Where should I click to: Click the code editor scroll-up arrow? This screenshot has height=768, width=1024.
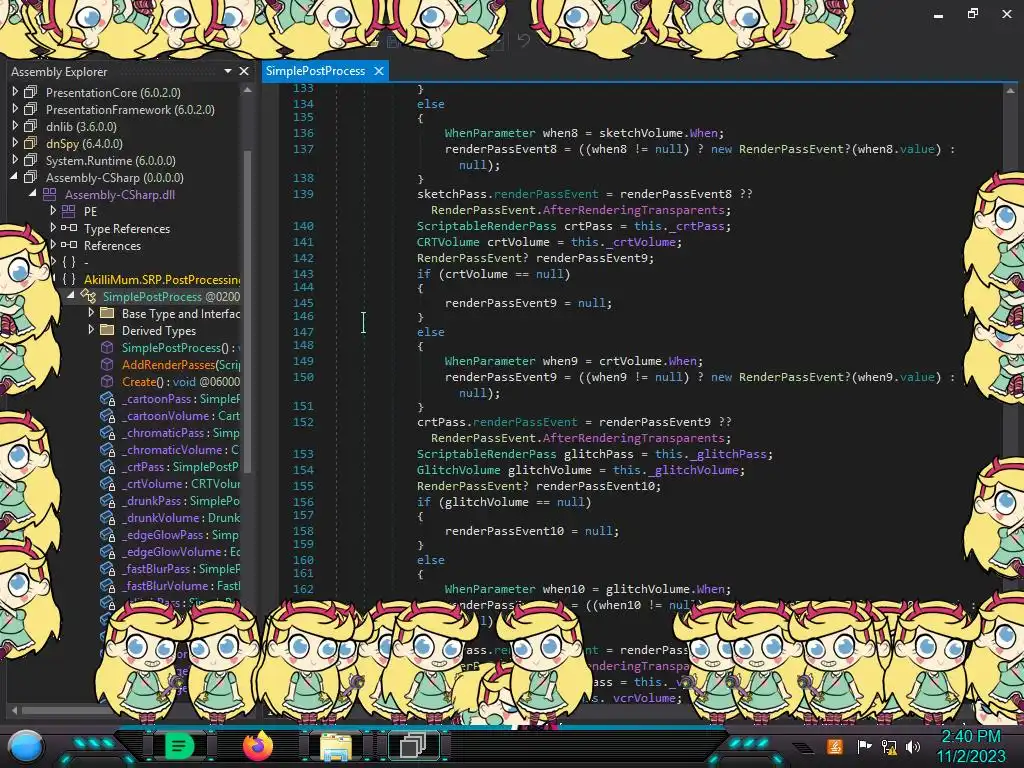pyautogui.click(x=1010, y=91)
